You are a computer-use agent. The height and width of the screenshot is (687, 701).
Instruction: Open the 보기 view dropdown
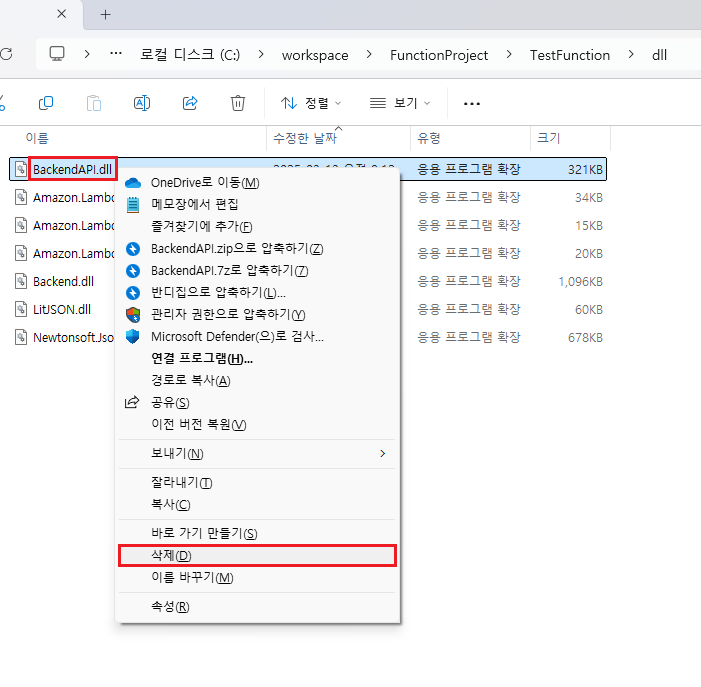pos(400,103)
